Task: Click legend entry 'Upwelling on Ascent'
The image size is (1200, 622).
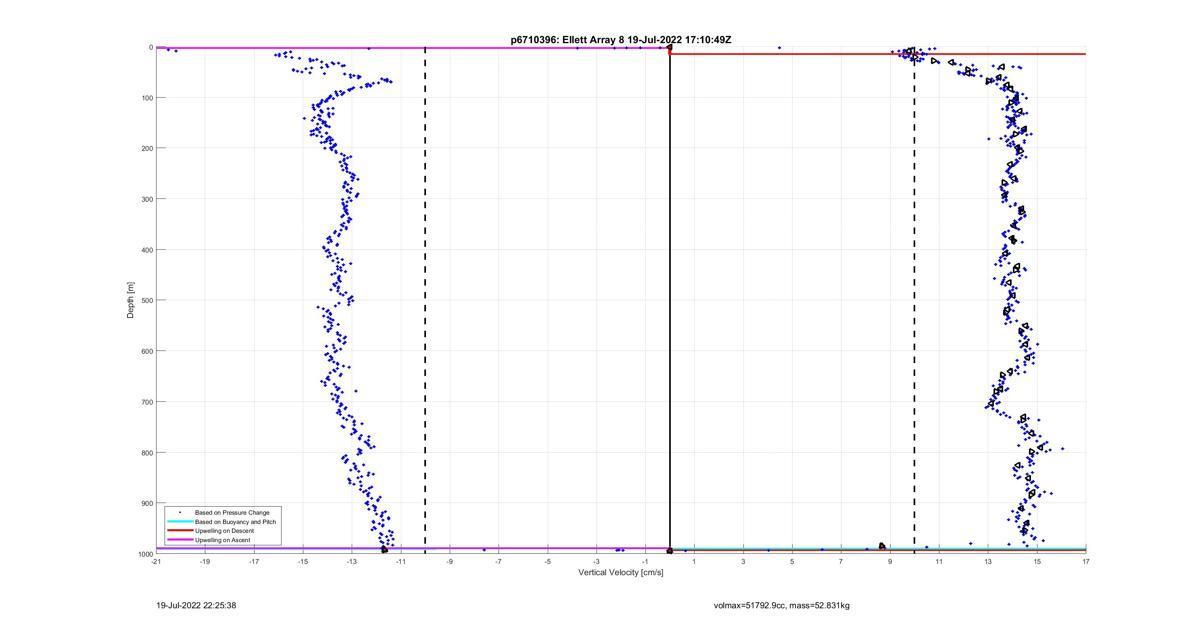Action: coord(222,540)
